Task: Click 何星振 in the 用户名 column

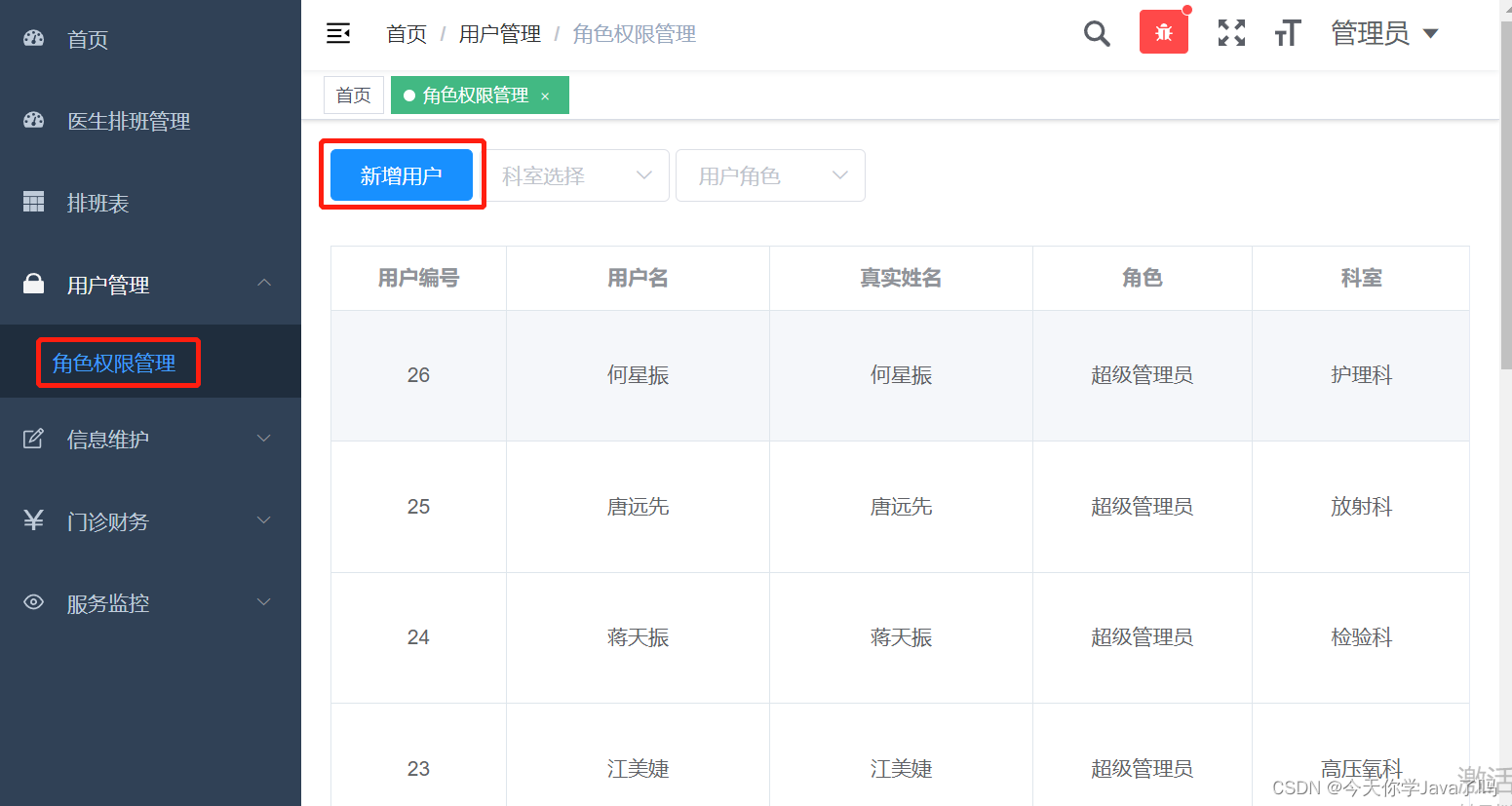Action: (x=639, y=375)
